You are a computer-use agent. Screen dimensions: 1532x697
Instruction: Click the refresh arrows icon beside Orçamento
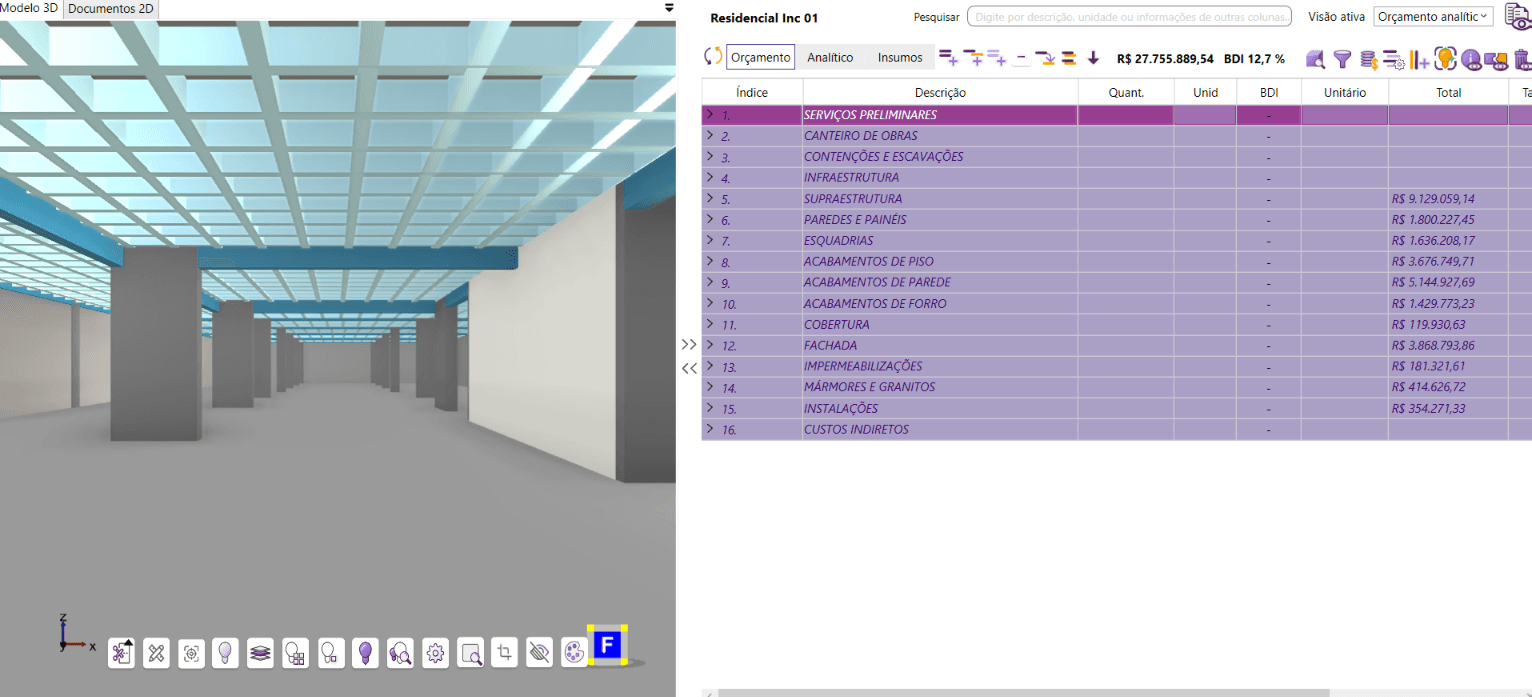(713, 57)
